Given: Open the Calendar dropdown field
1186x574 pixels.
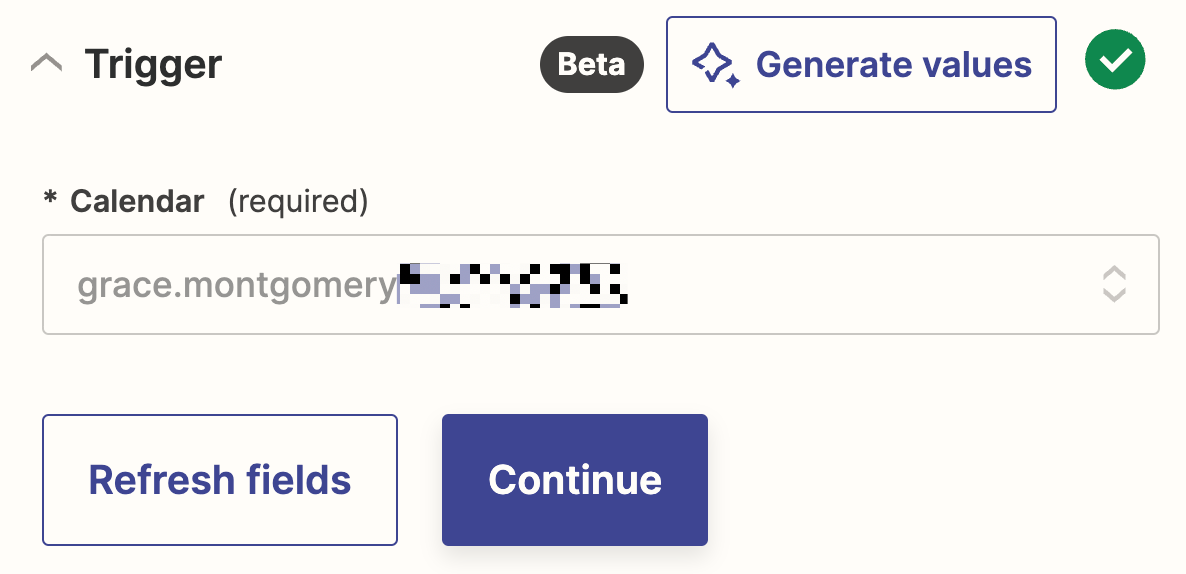Looking at the screenshot, I should click(x=600, y=285).
